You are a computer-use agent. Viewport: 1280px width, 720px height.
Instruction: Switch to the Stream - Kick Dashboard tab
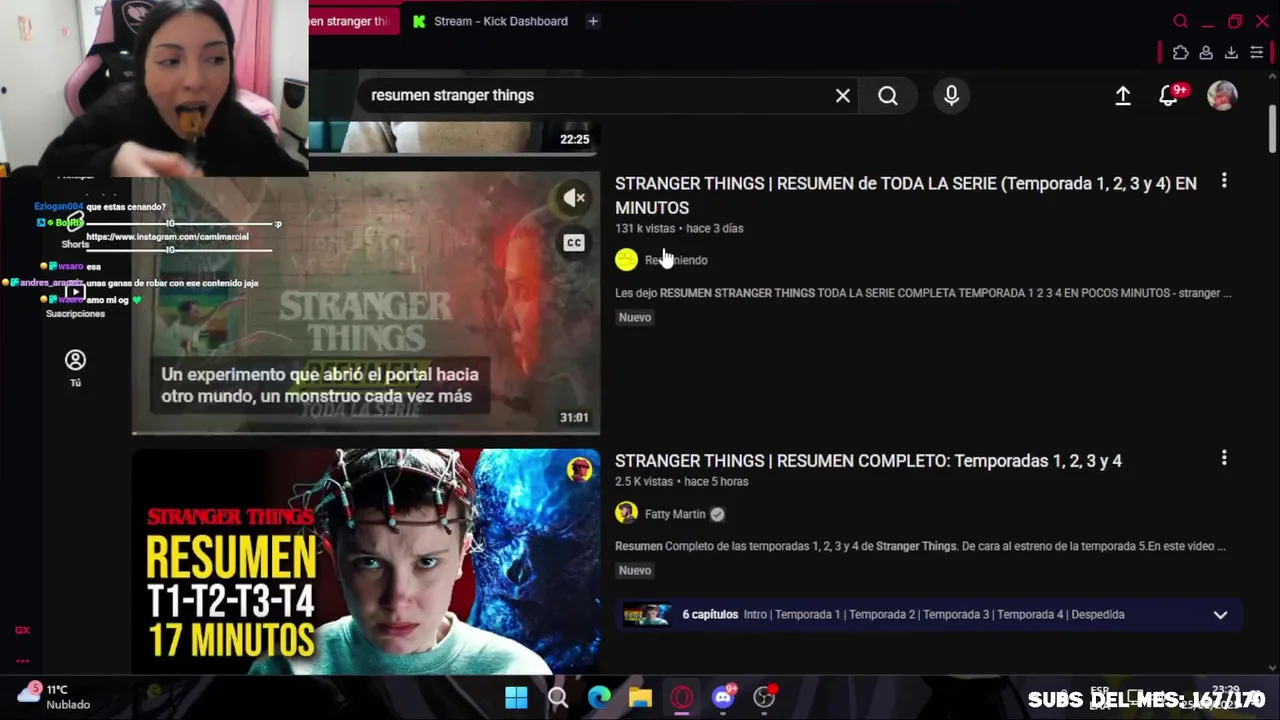pyautogui.click(x=490, y=21)
